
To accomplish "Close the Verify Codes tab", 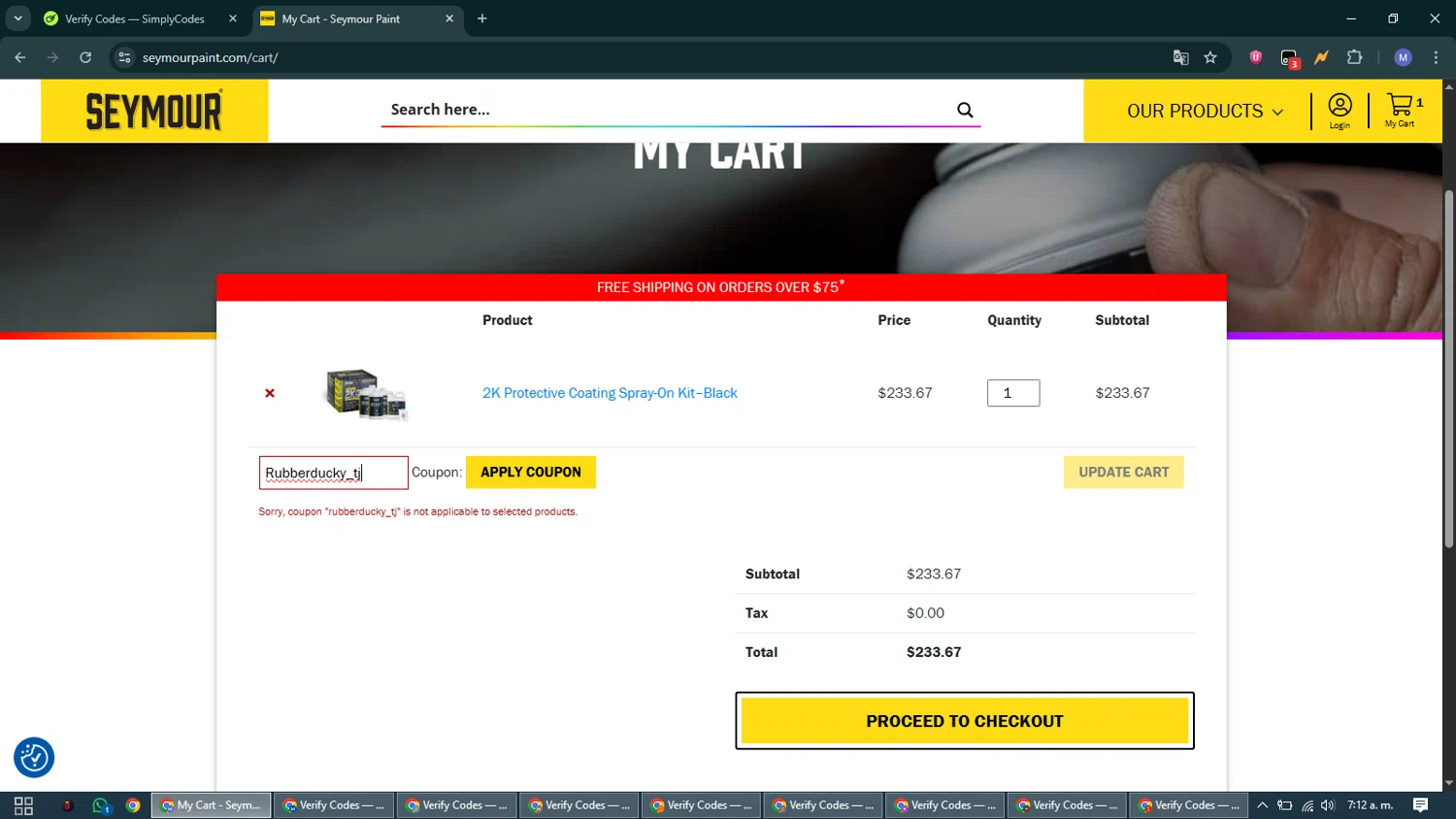I will [233, 18].
